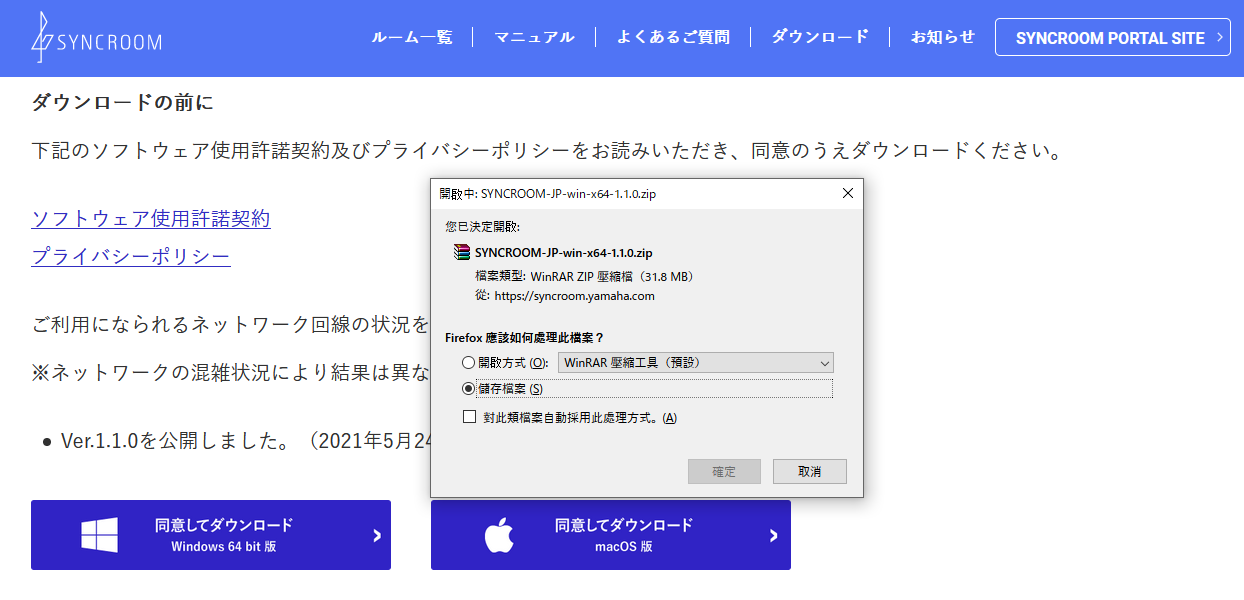The height and width of the screenshot is (600, 1244).
Task: Open the プライバシーポリシー link
Action: (x=131, y=257)
